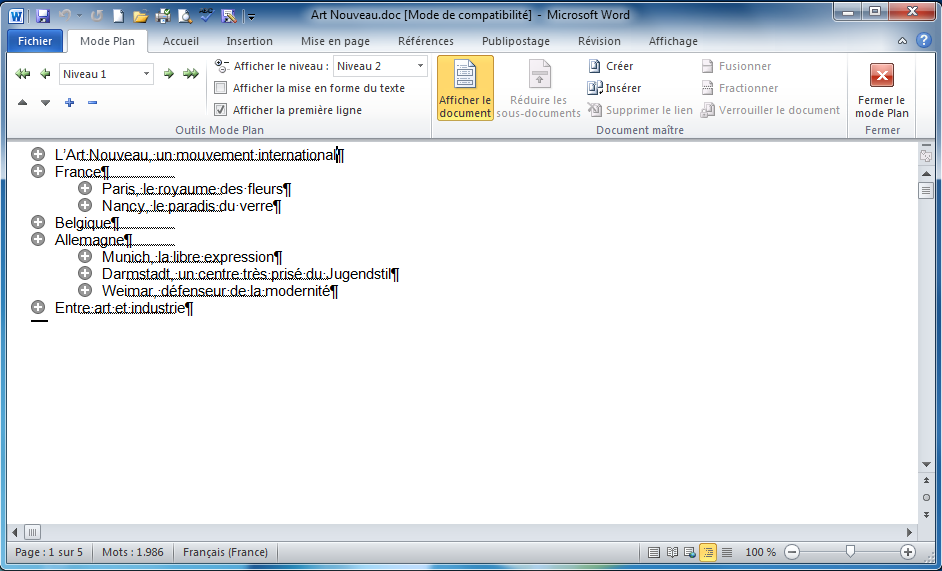This screenshot has width=942, height=571.
Task: Switch to the Accueil tab
Action: 181,41
